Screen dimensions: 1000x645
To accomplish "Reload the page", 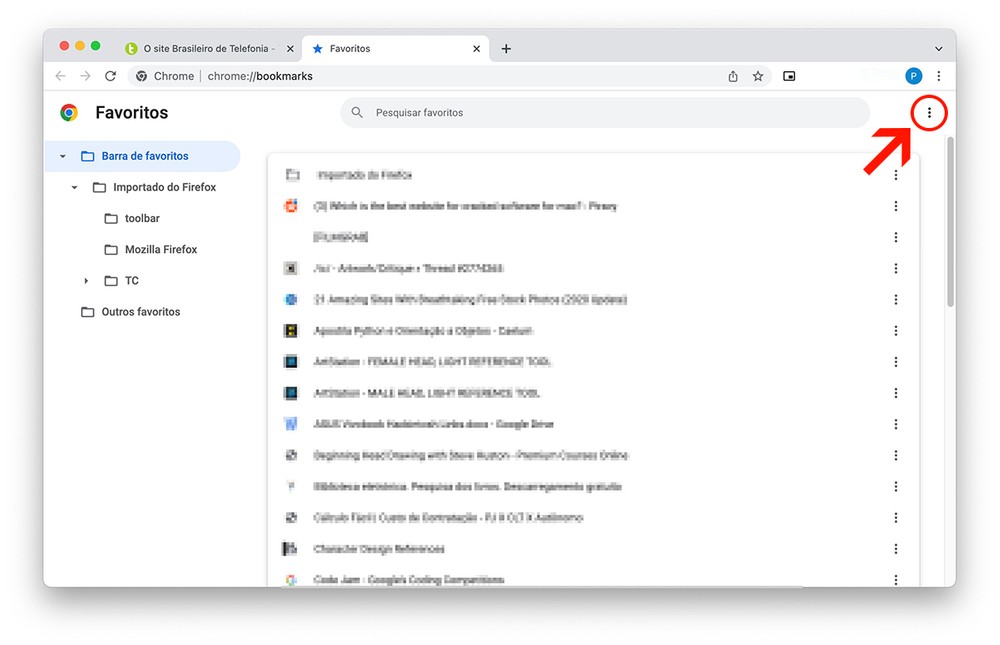I will [111, 76].
